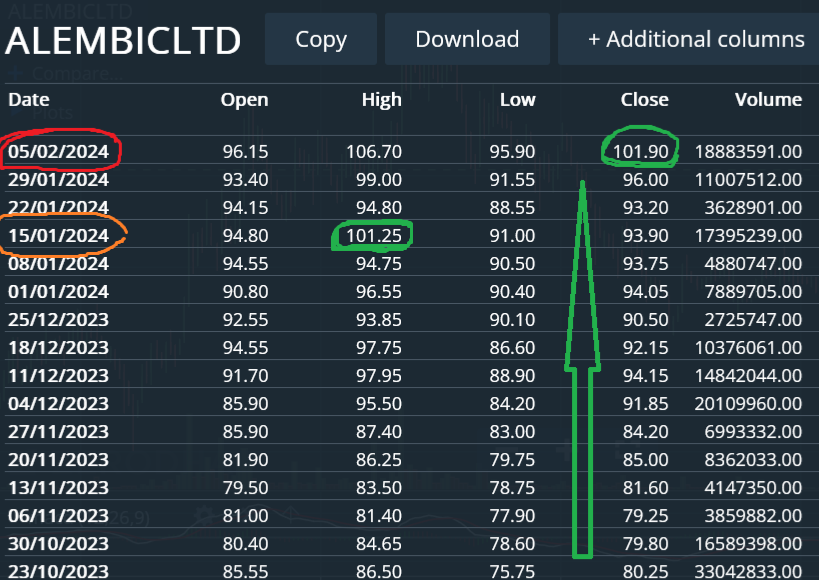Click the close value 93.75

(646, 264)
